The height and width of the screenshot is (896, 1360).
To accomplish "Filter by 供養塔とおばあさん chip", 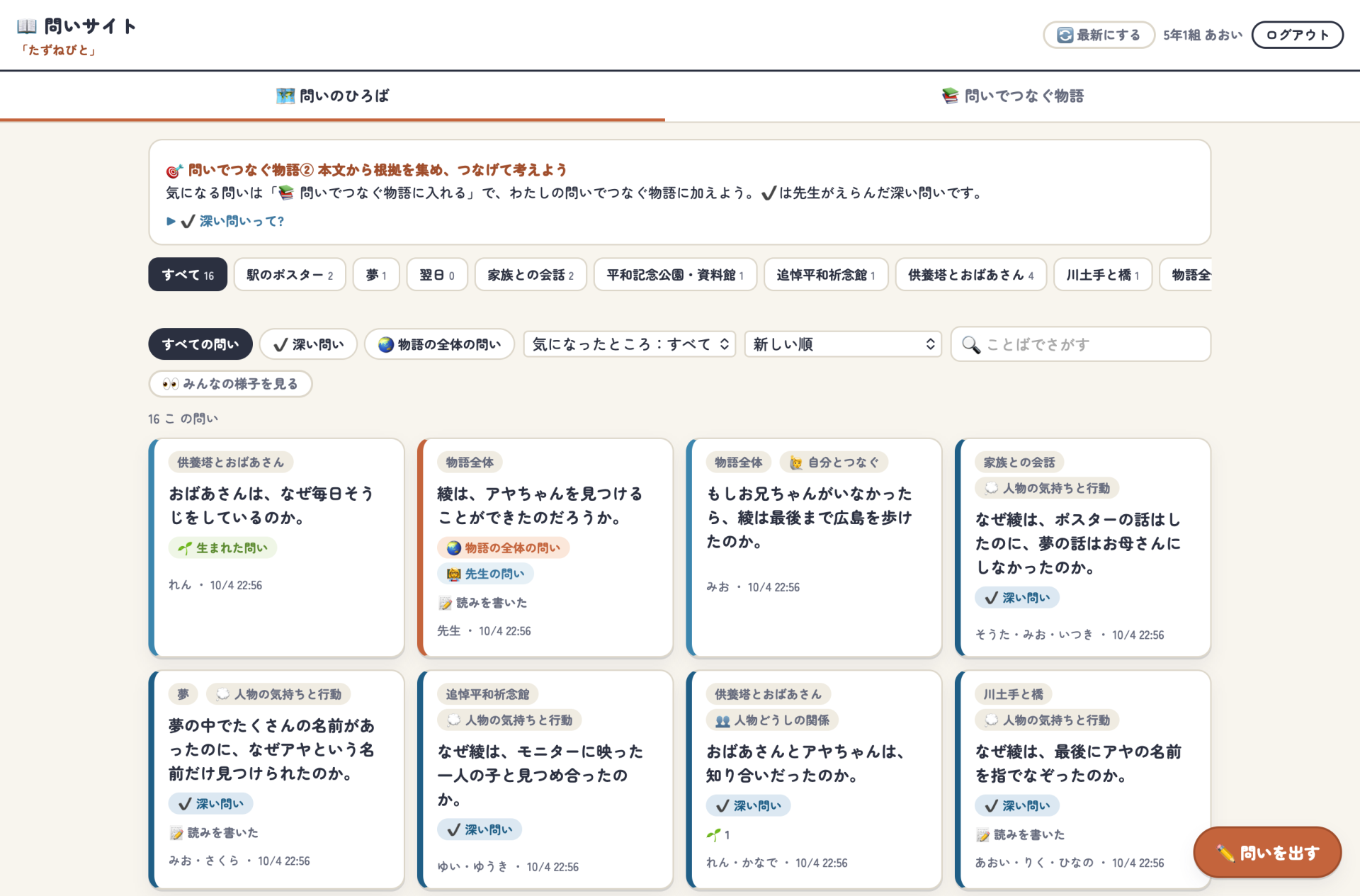I will point(971,275).
